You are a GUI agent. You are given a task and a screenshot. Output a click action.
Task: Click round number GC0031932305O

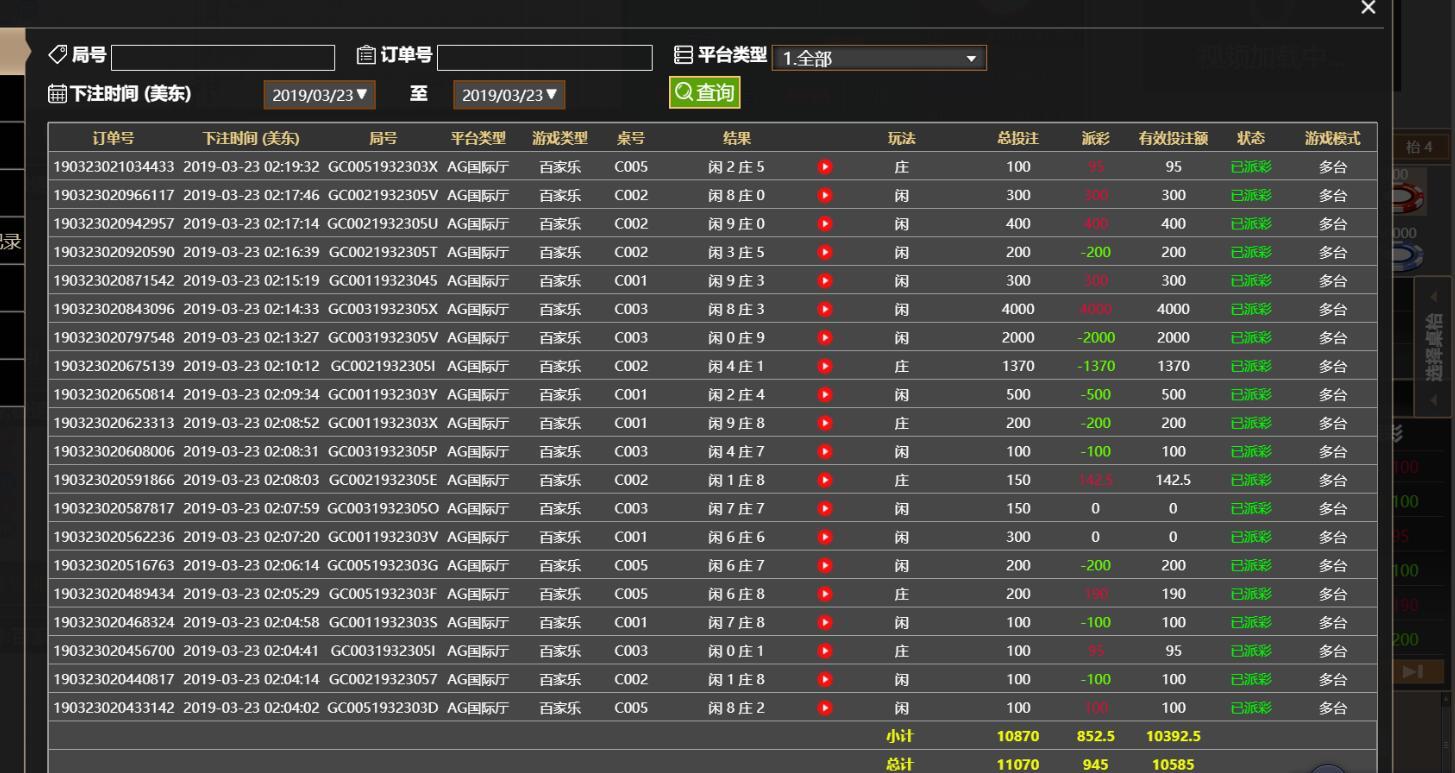click(x=383, y=509)
